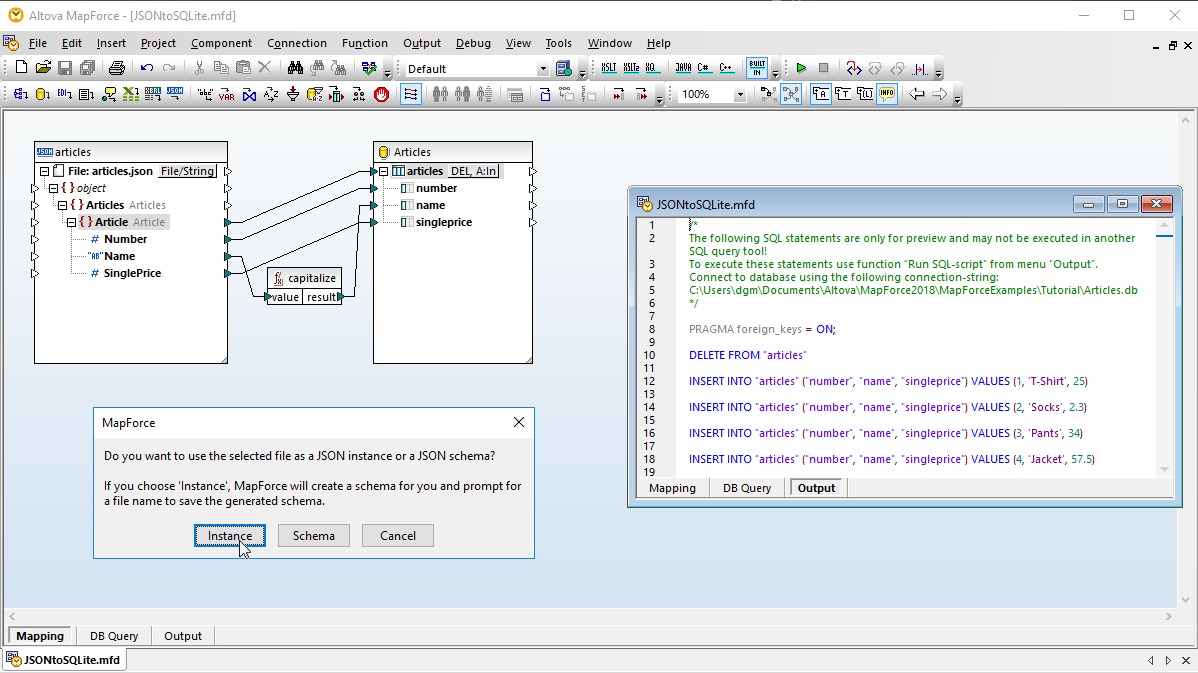This screenshot has height=673, width=1198.
Task: Collapse the 'Article' JSON node
Action: (71, 222)
